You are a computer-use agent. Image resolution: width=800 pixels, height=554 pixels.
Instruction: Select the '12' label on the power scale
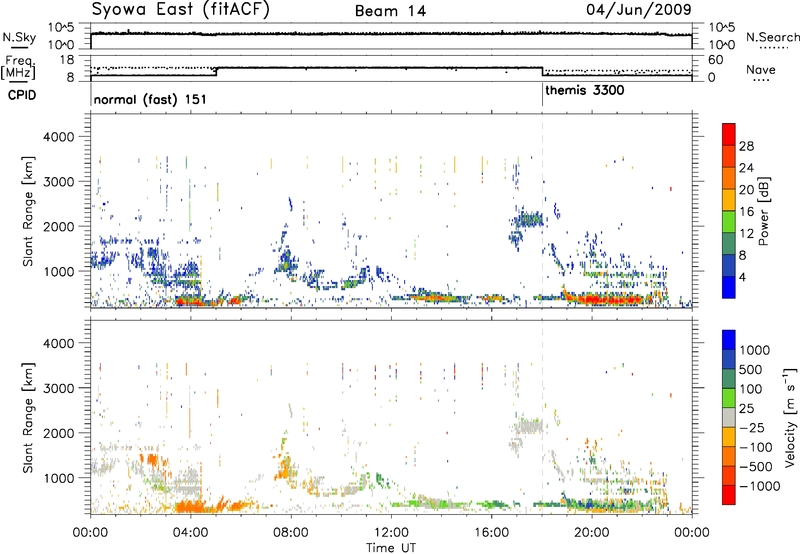coord(746,234)
